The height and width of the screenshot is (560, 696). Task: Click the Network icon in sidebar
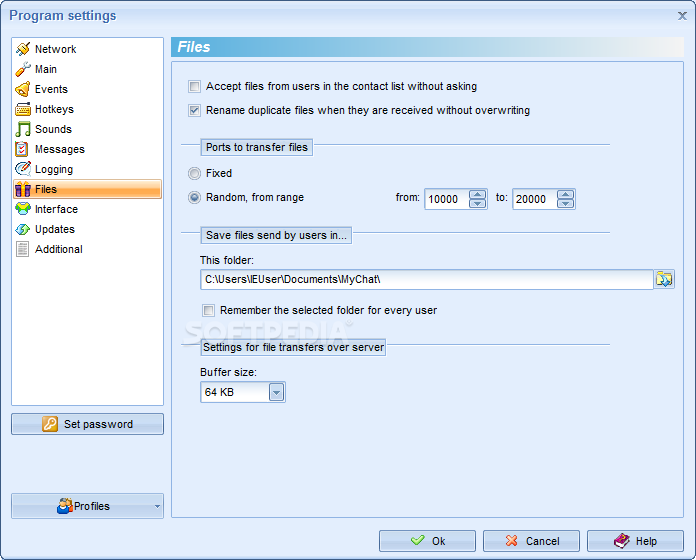[23, 49]
